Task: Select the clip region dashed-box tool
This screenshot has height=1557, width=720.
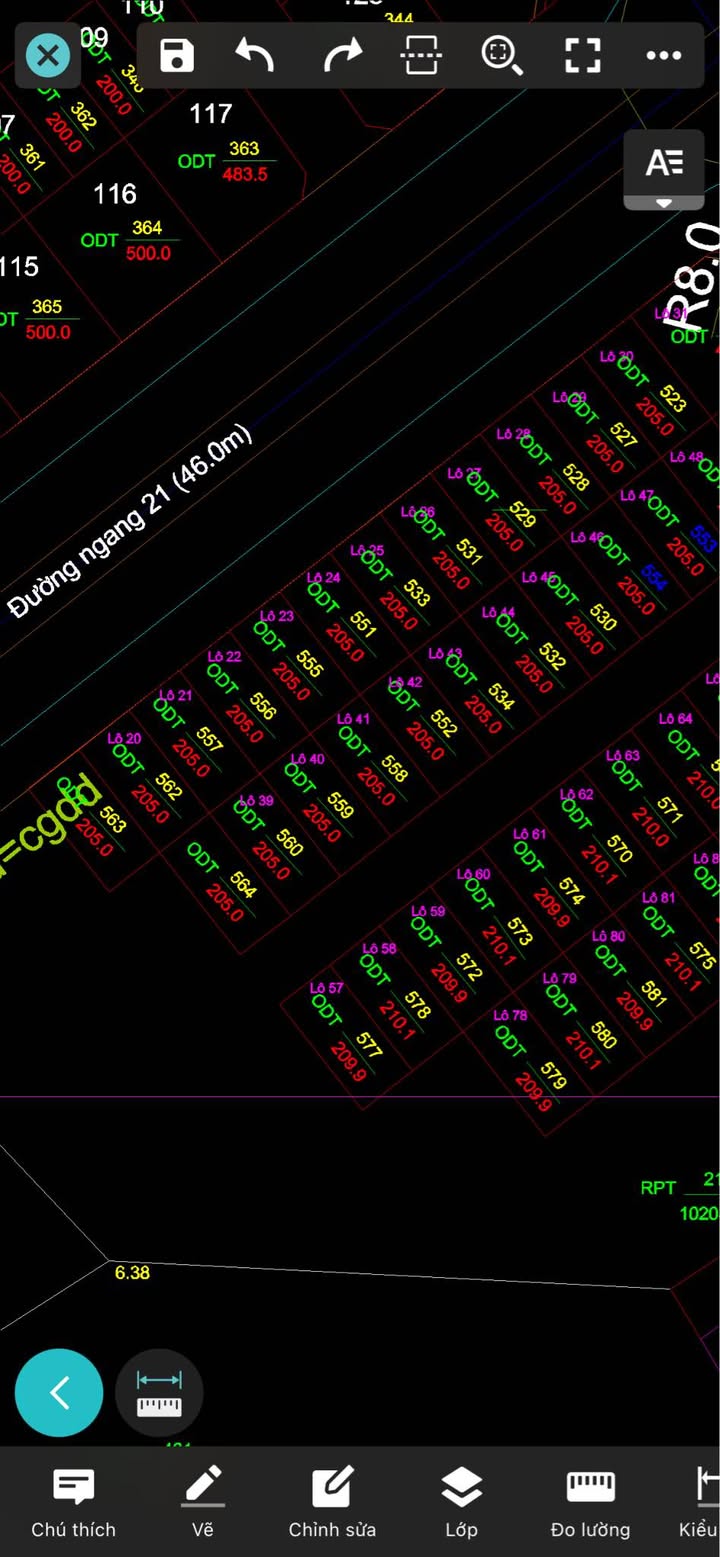Action: (x=421, y=55)
